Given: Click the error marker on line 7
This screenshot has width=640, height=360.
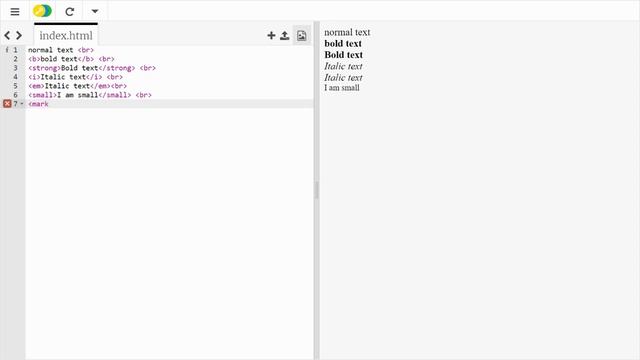Looking at the screenshot, I should coord(7,104).
